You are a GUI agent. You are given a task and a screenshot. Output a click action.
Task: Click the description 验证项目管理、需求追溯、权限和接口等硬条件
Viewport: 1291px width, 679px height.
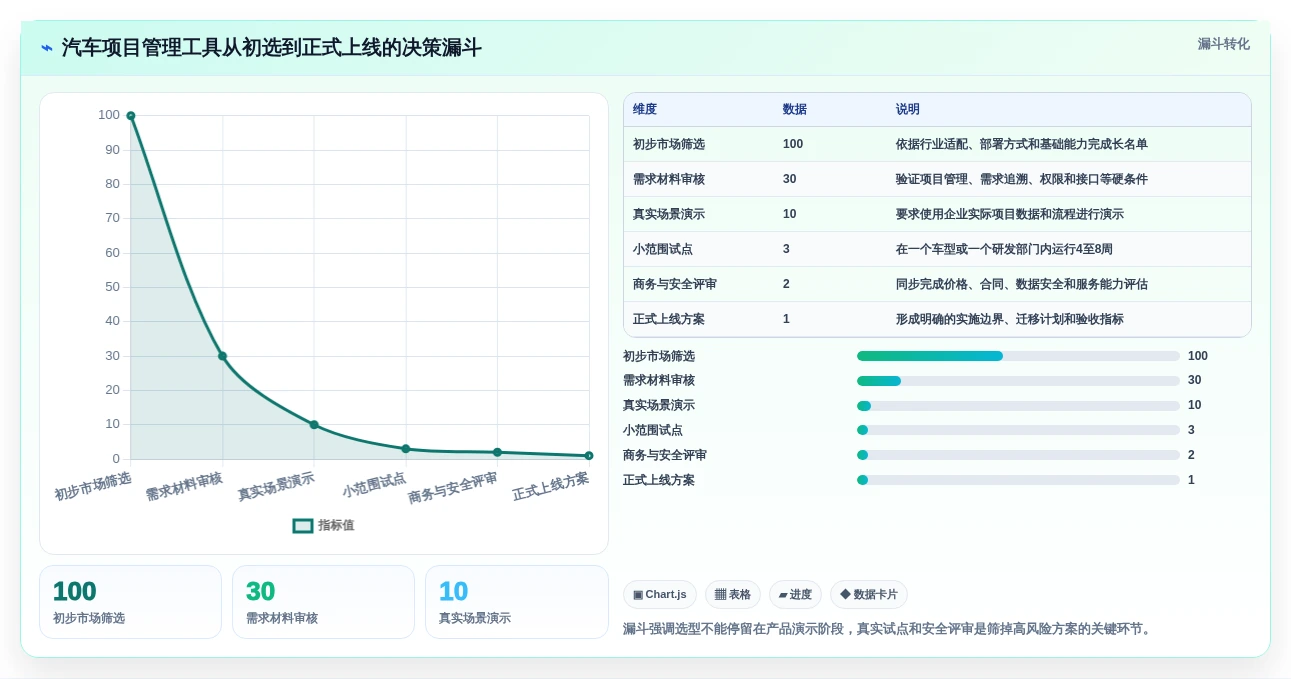point(1022,179)
